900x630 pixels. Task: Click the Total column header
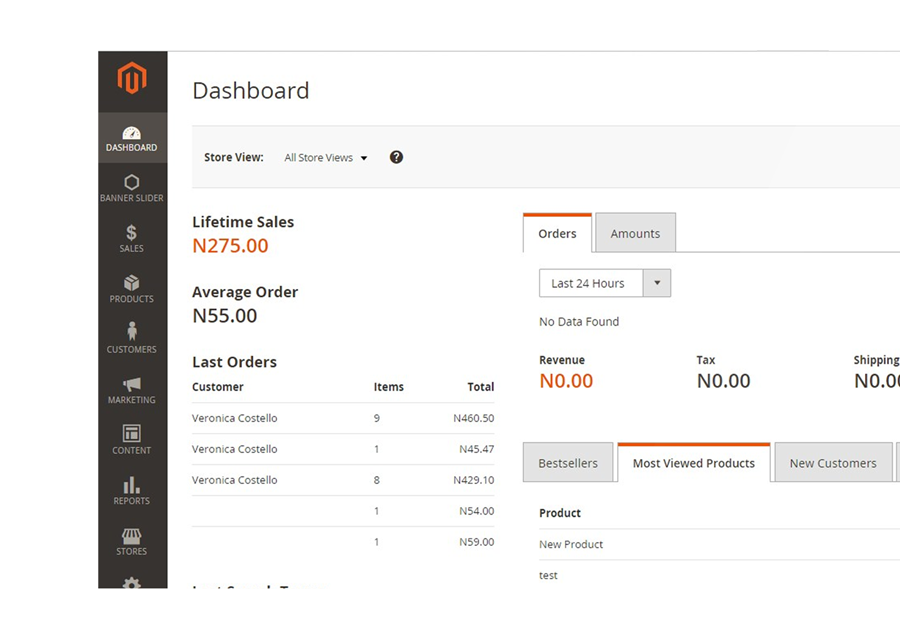[x=480, y=387]
